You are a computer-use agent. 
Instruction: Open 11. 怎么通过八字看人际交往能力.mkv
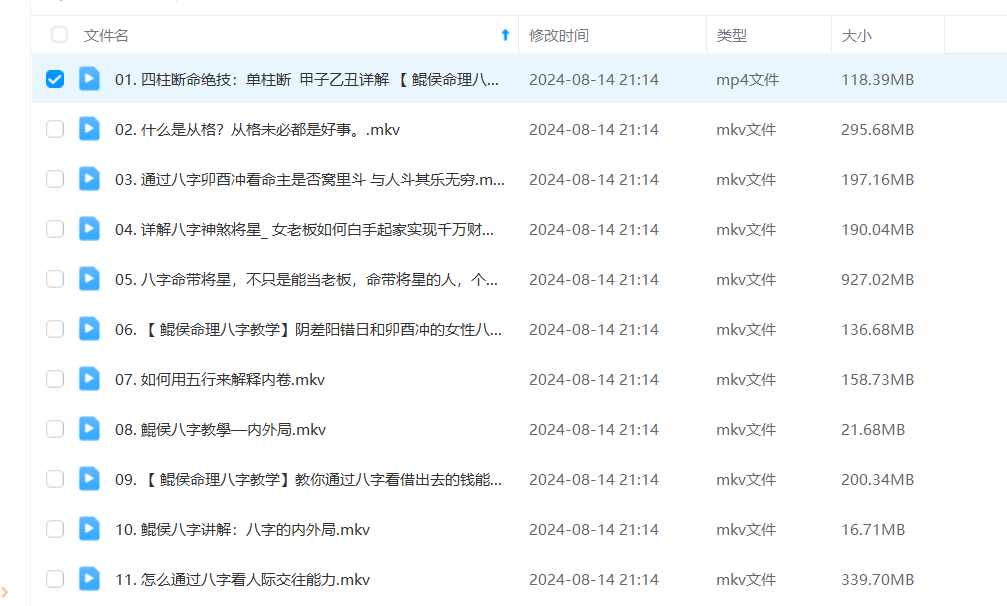pos(242,579)
